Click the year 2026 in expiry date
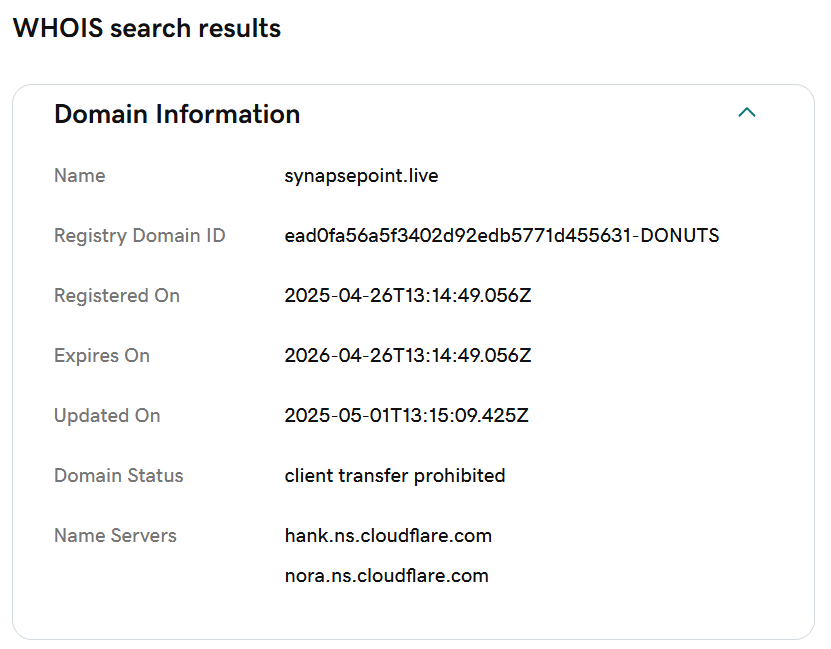 pyautogui.click(x=307, y=355)
